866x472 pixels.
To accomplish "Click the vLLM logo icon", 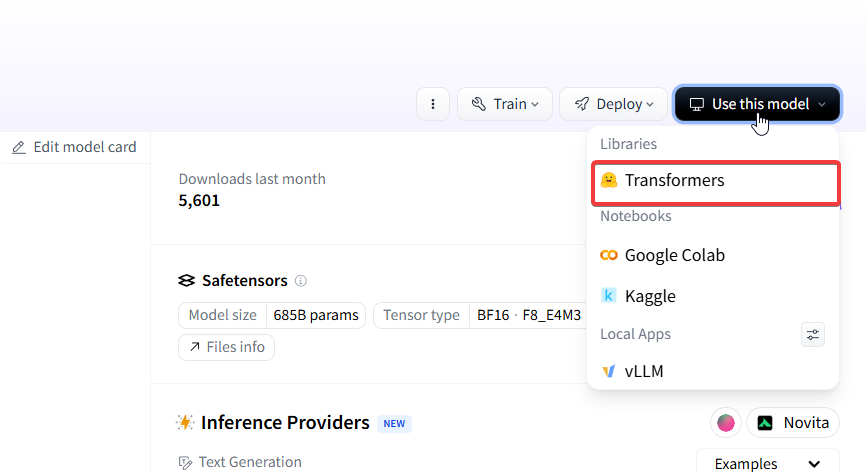I will click(x=608, y=371).
